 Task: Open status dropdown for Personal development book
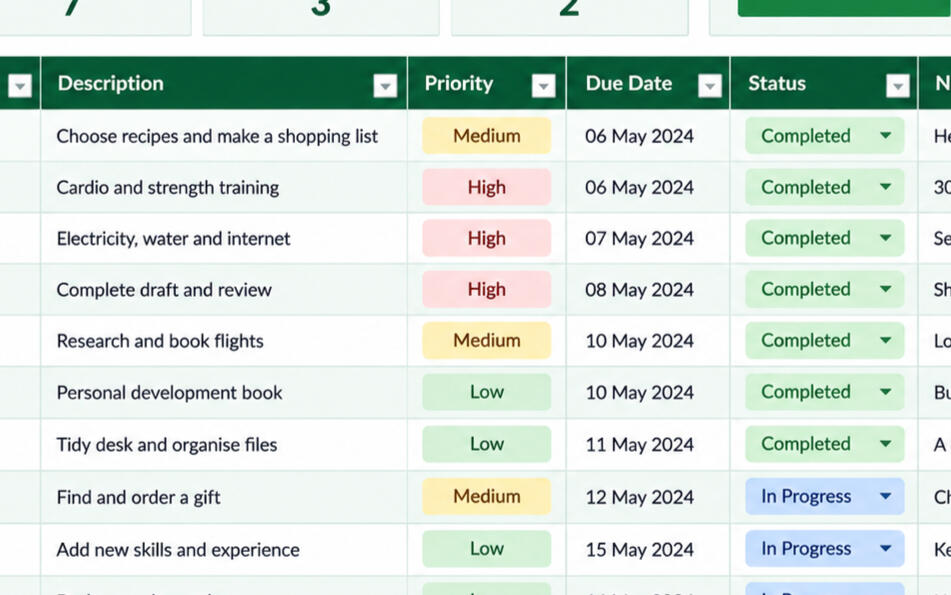click(x=885, y=392)
